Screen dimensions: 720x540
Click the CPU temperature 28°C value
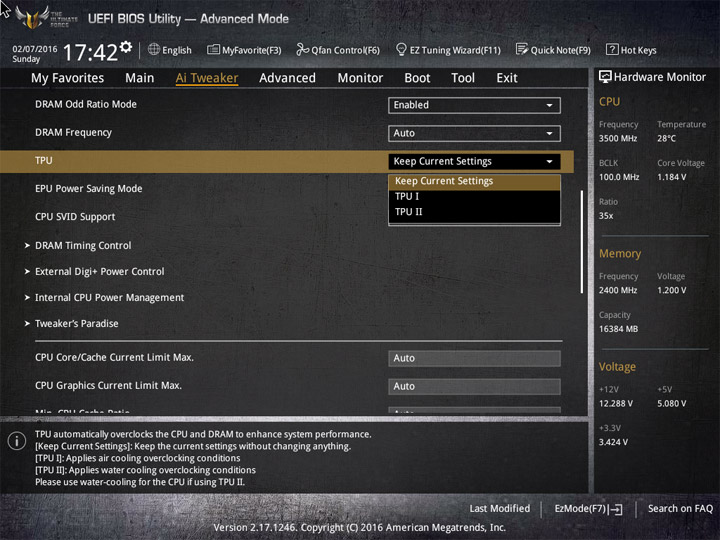666,139
